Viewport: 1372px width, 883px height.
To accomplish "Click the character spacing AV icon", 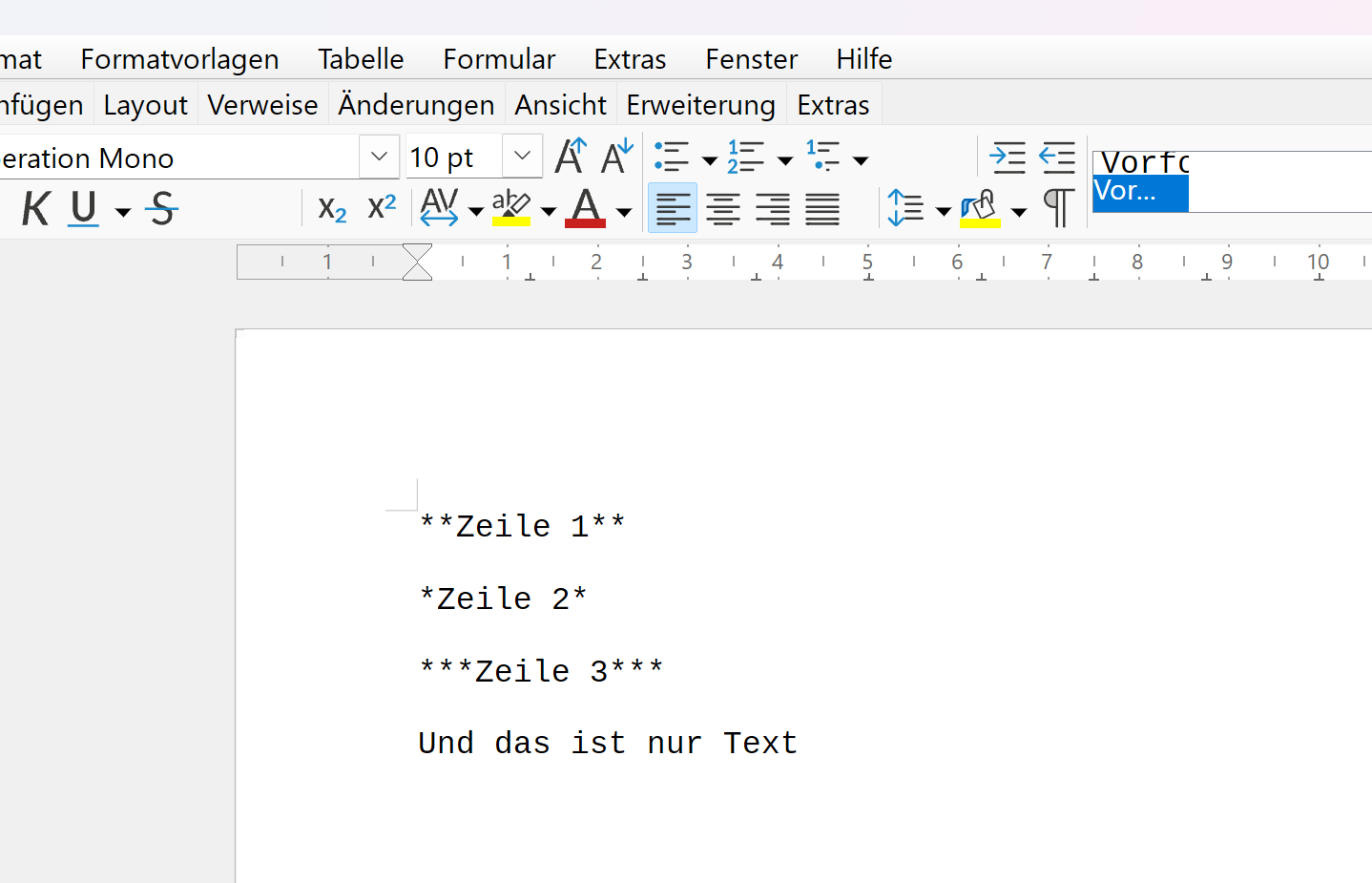I will [439, 207].
